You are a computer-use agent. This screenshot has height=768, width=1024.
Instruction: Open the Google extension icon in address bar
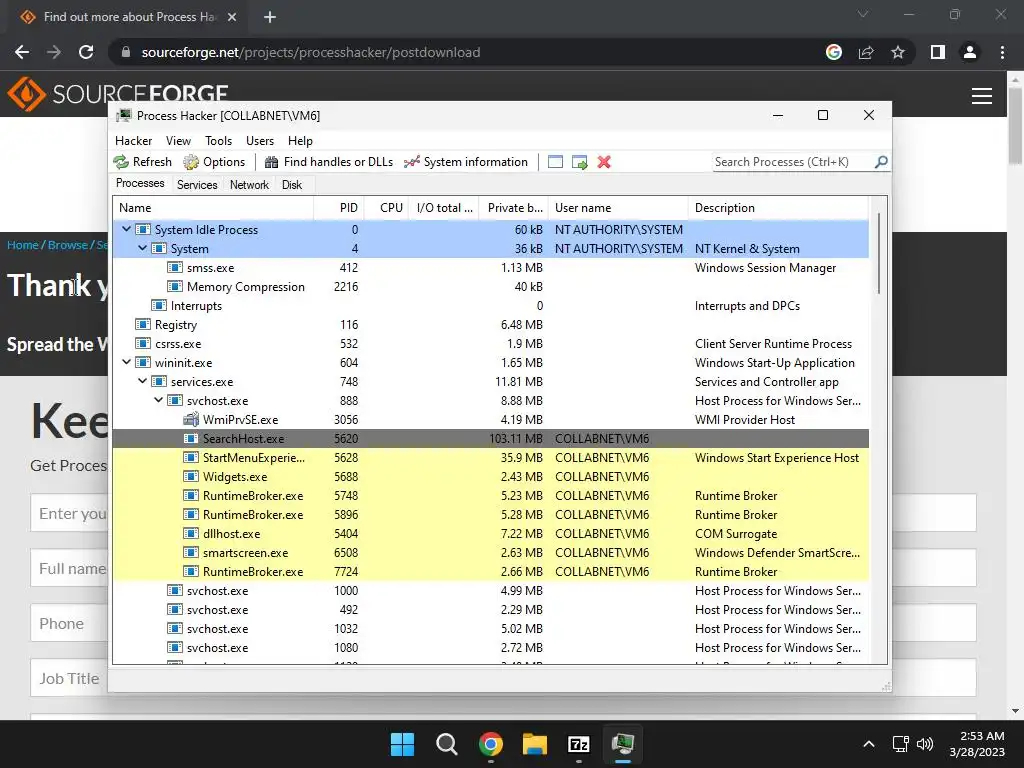point(834,52)
